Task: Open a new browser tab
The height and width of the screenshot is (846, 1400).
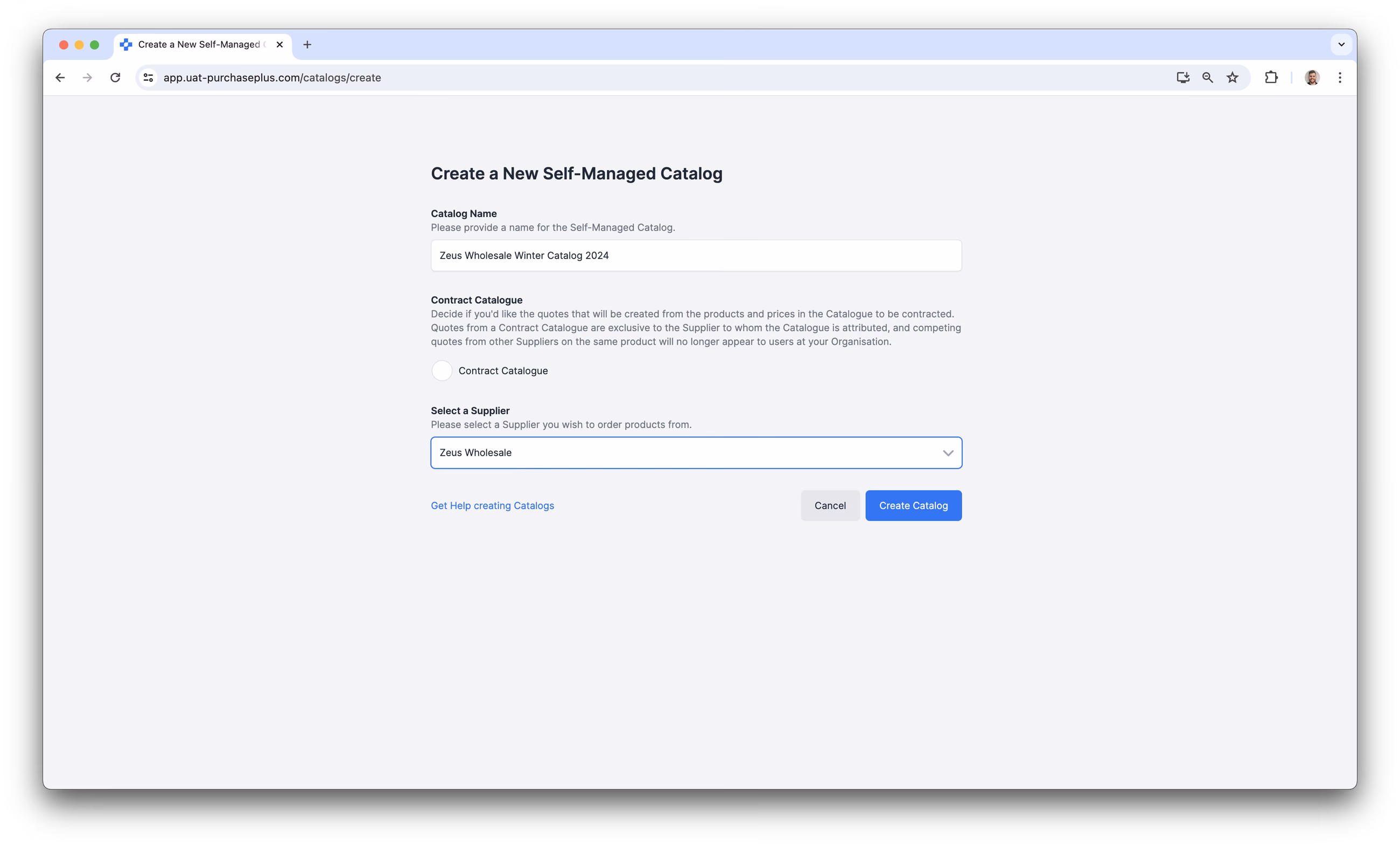Action: 307,44
